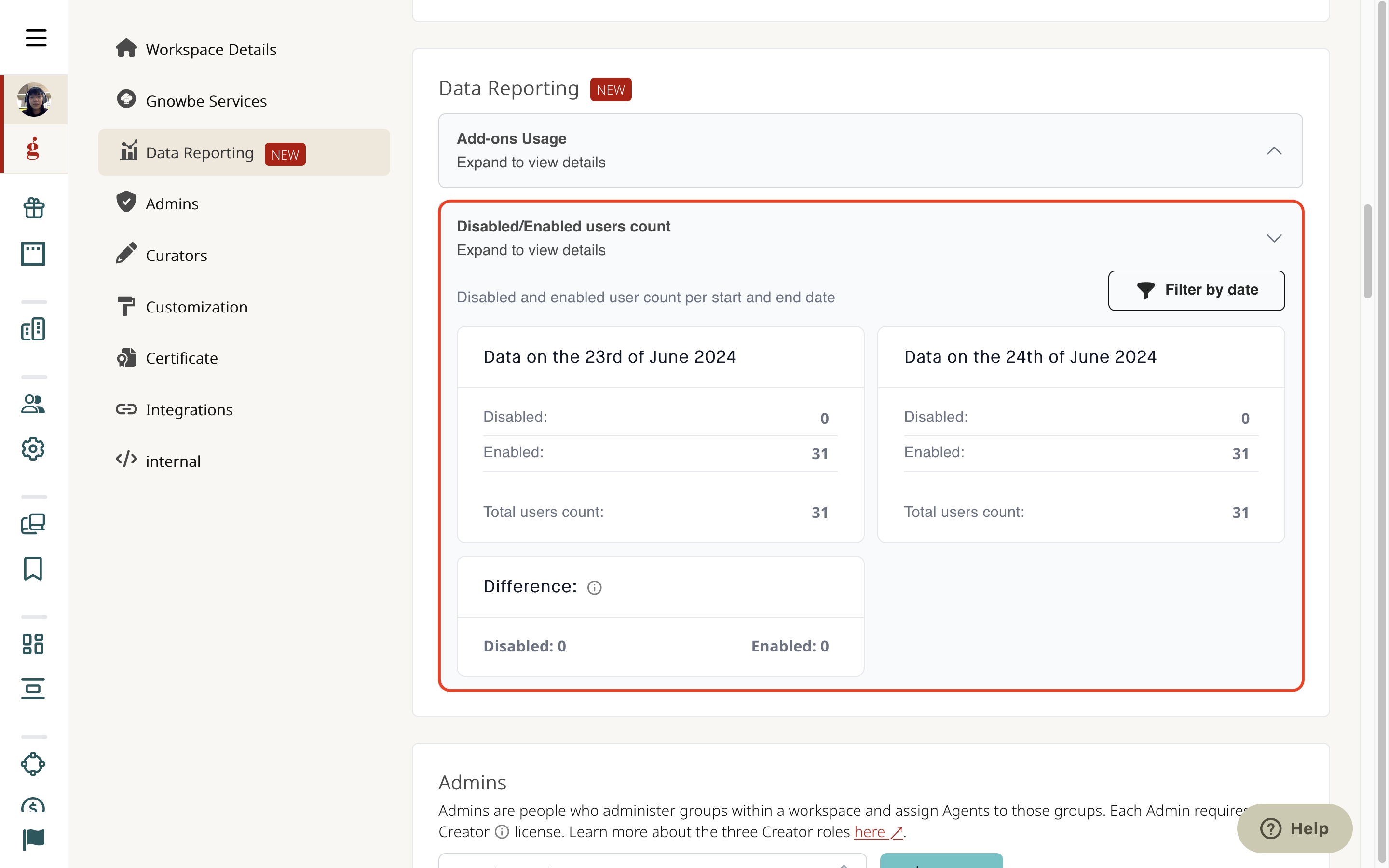Go to Workspace Details
This screenshot has height=868, width=1389.
(244, 49)
